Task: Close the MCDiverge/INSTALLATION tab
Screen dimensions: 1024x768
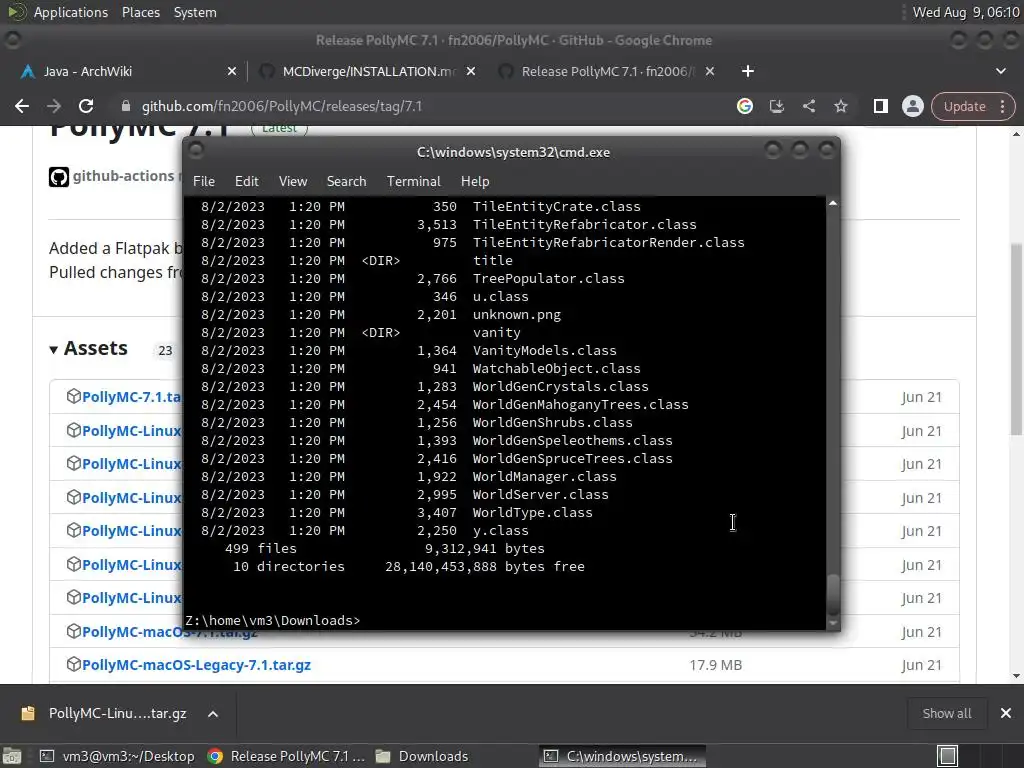Action: 470,71
